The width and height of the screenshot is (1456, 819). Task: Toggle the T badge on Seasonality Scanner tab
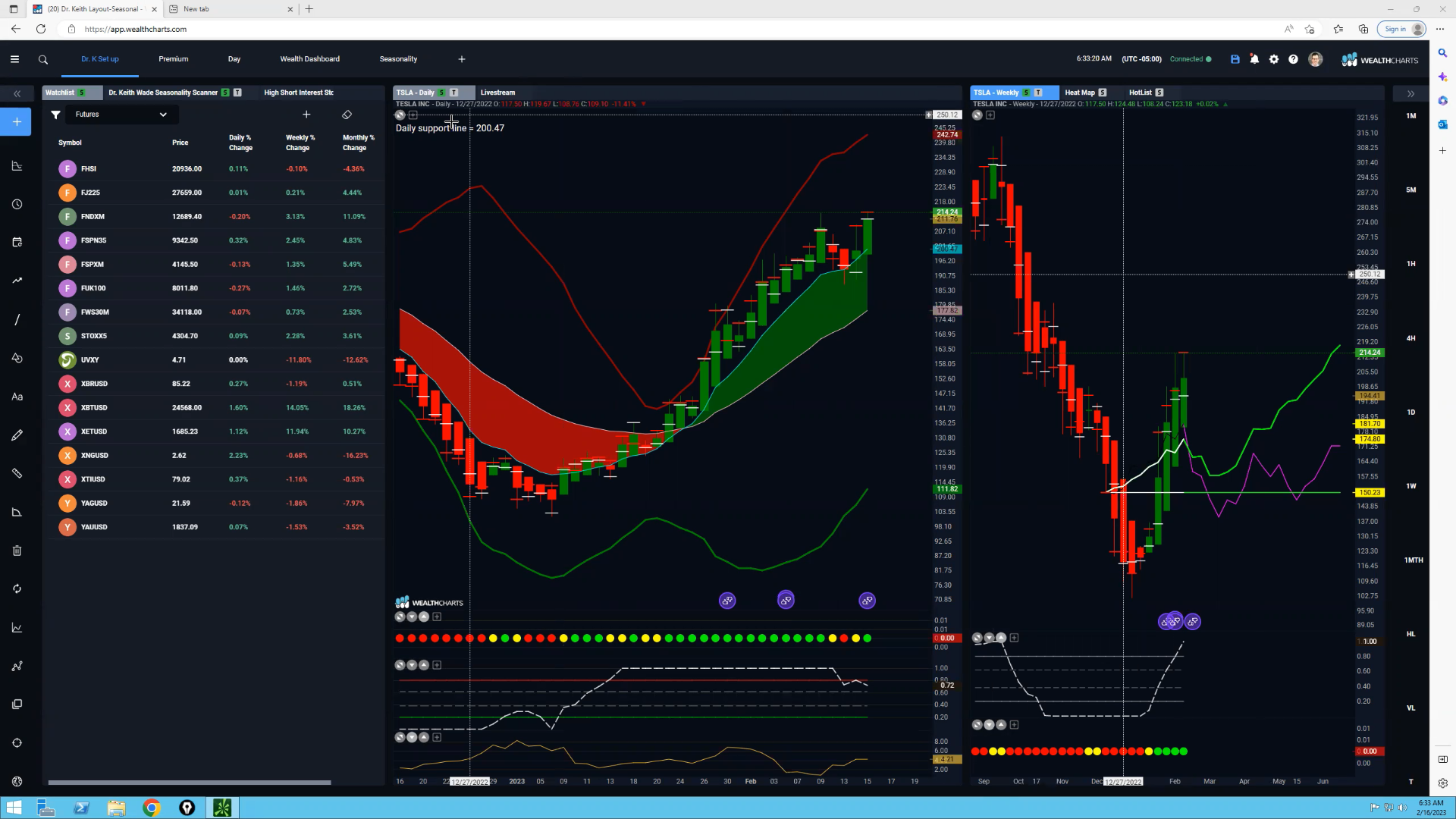(237, 93)
